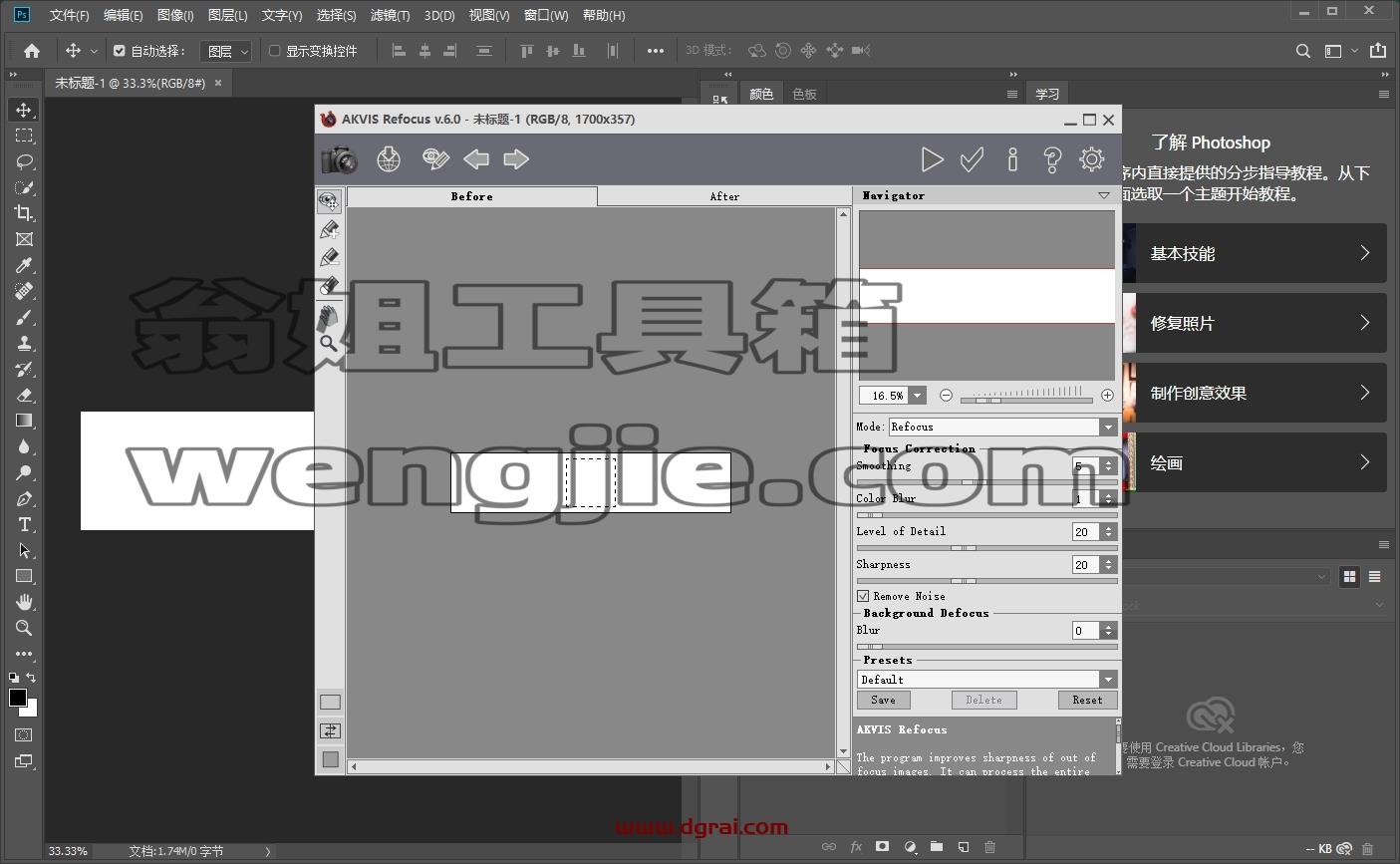Select the Rectangular Marquee tool

(24, 136)
